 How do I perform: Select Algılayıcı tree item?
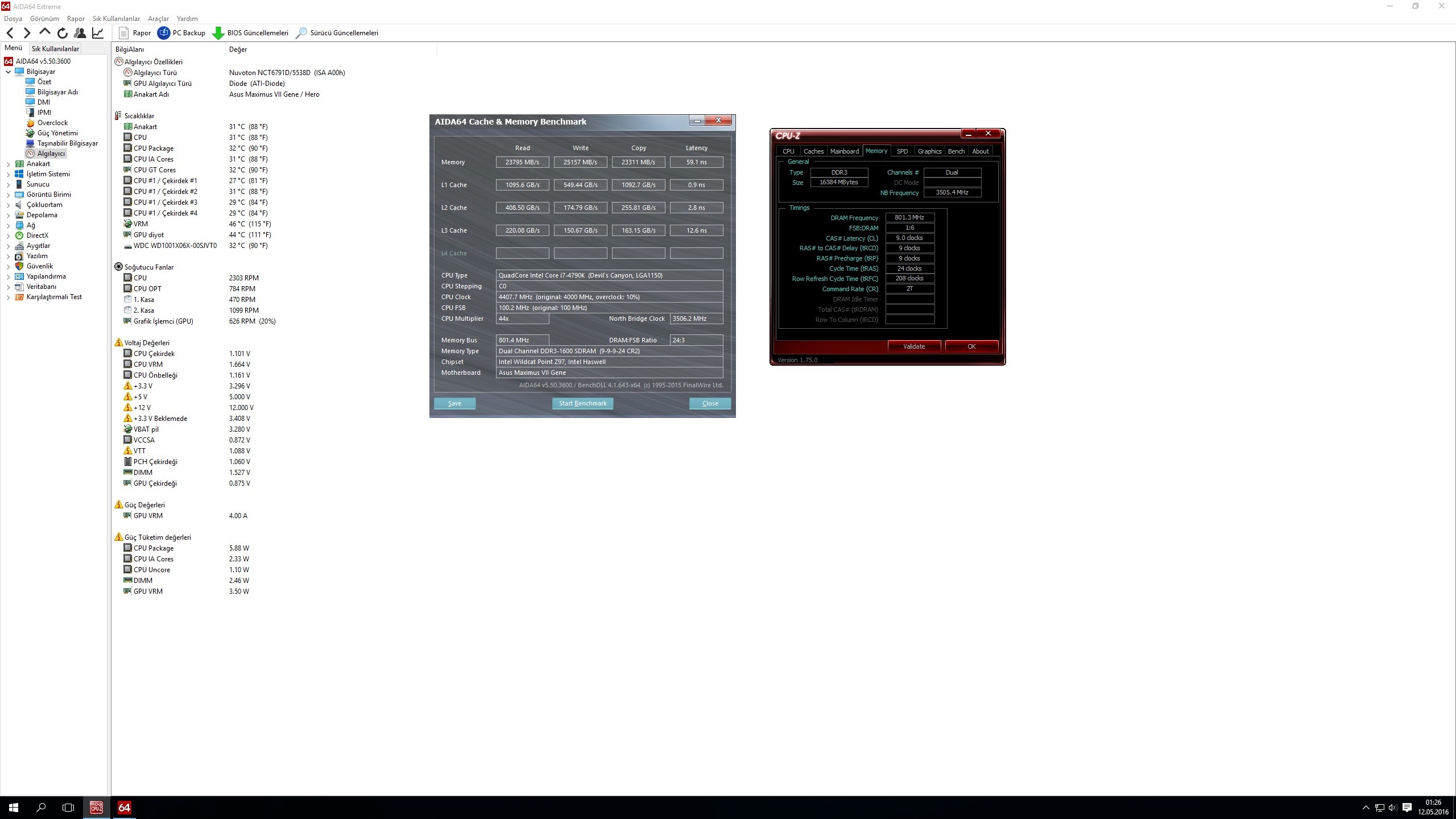click(51, 154)
